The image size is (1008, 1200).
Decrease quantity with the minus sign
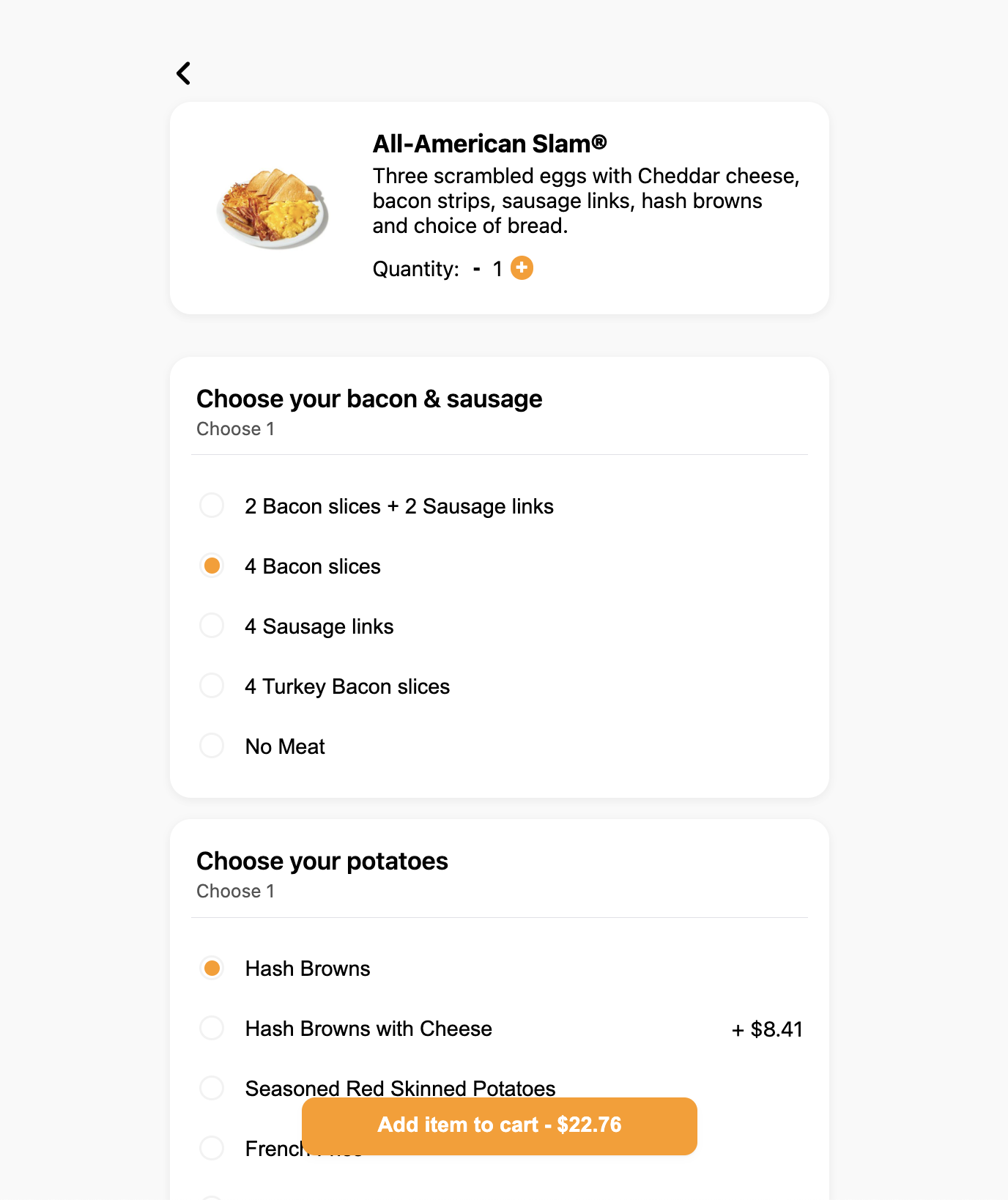477,269
